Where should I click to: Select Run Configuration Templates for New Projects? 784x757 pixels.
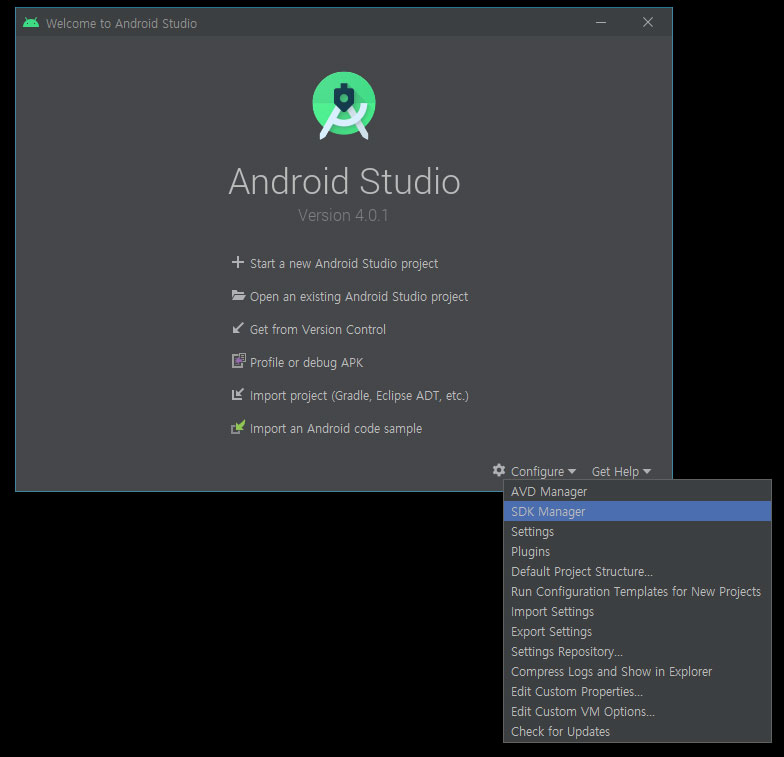637,592
